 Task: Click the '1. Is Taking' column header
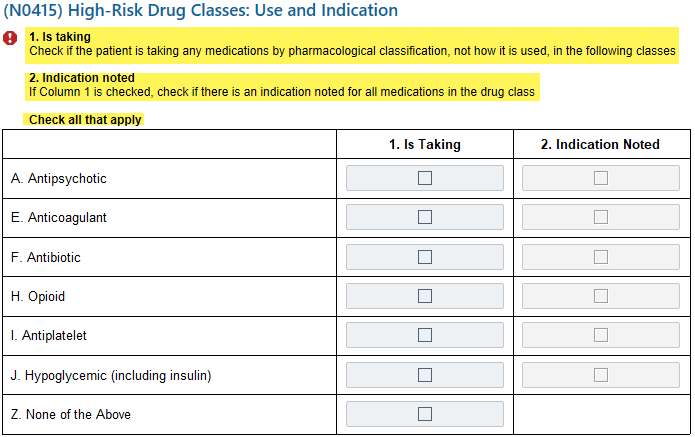tap(425, 144)
